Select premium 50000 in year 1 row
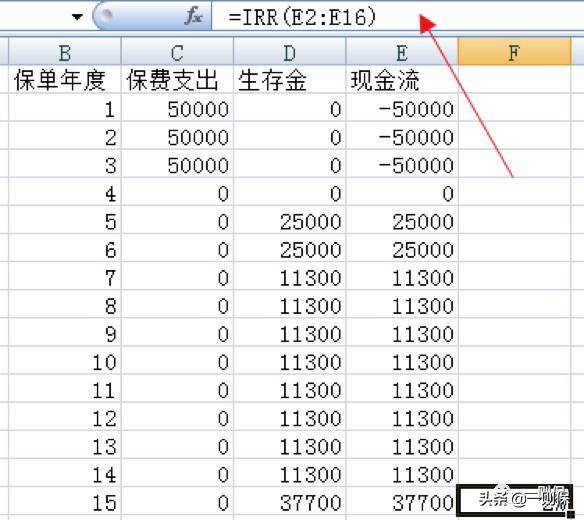This screenshot has width=584, height=520. coord(177,107)
